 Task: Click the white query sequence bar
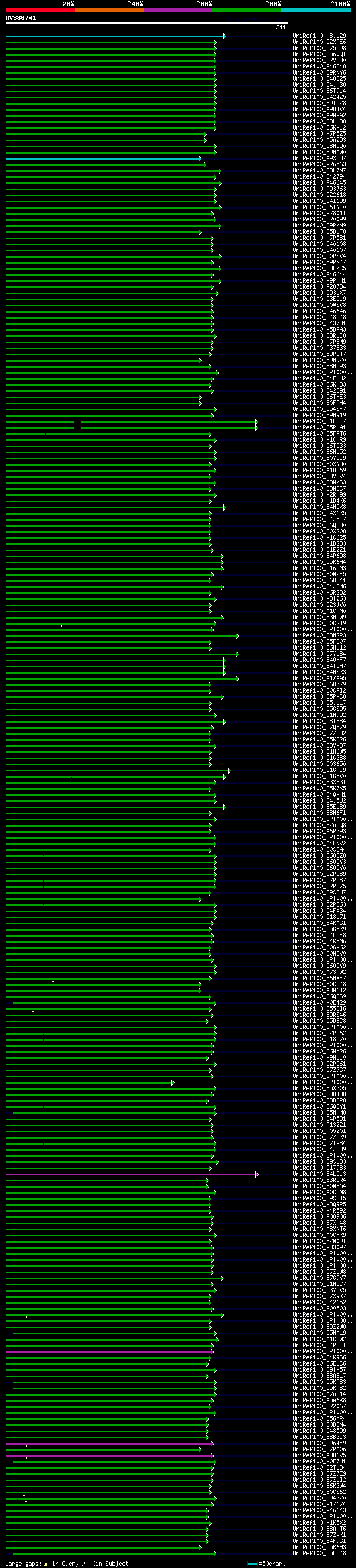[x=147, y=23]
